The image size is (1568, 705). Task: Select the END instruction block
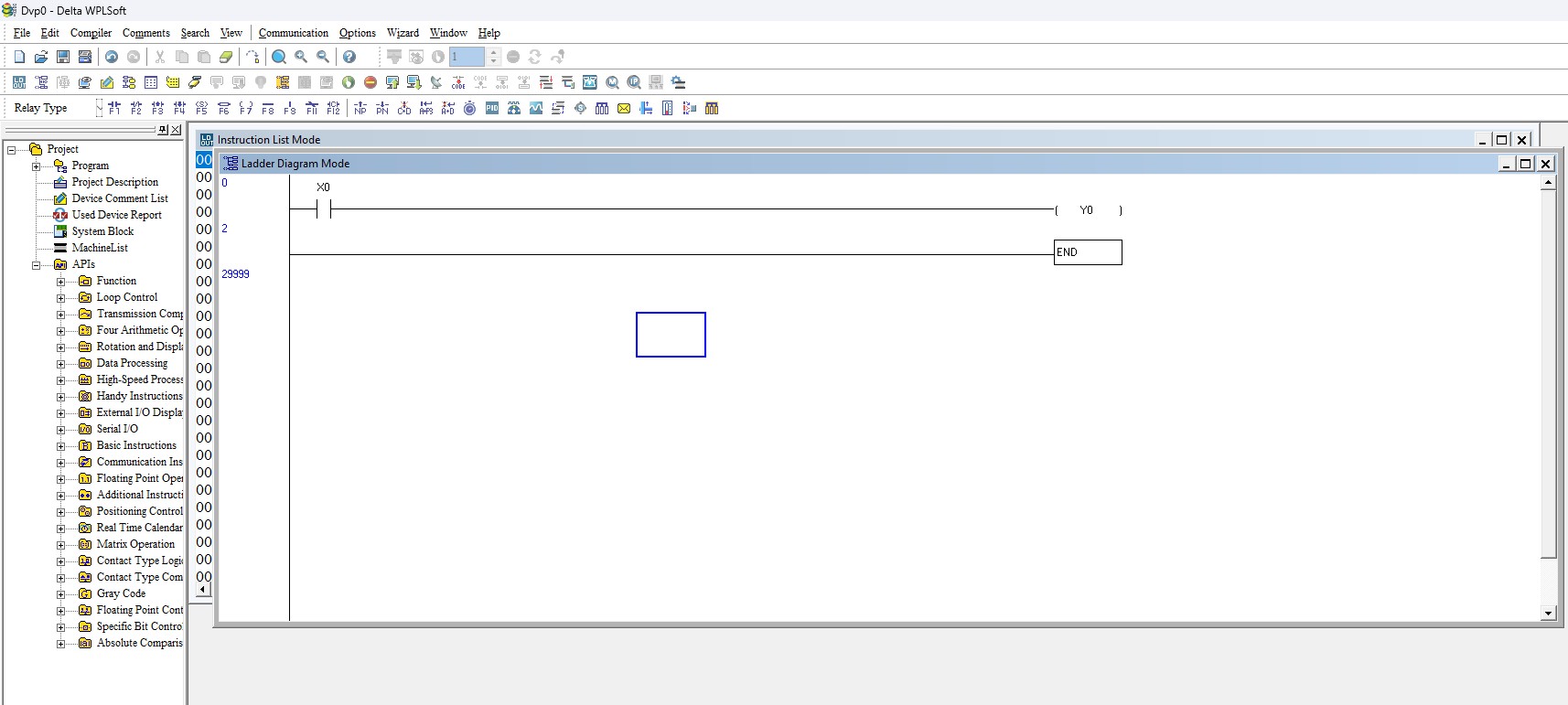click(x=1088, y=252)
